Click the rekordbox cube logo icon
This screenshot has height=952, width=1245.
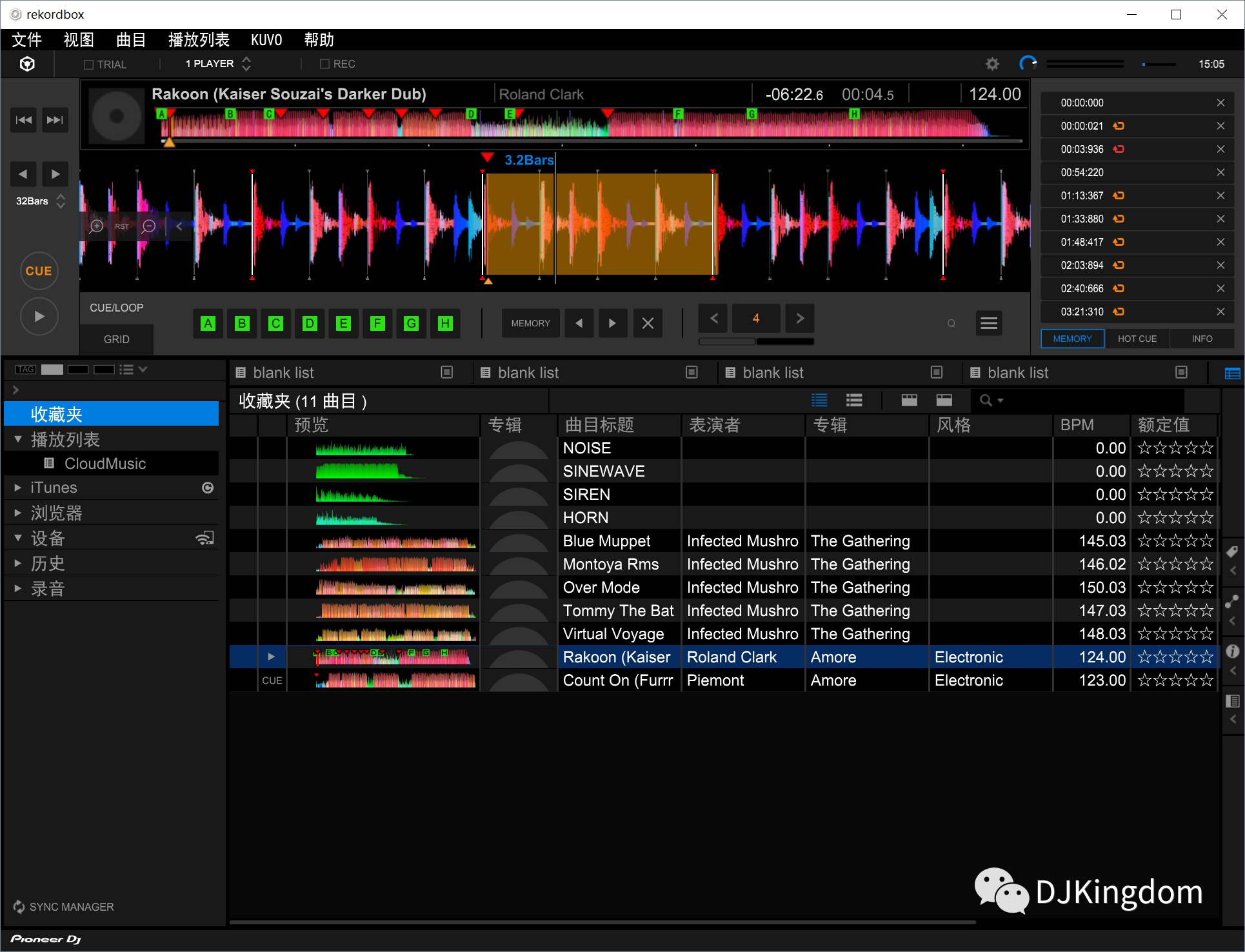[x=27, y=64]
